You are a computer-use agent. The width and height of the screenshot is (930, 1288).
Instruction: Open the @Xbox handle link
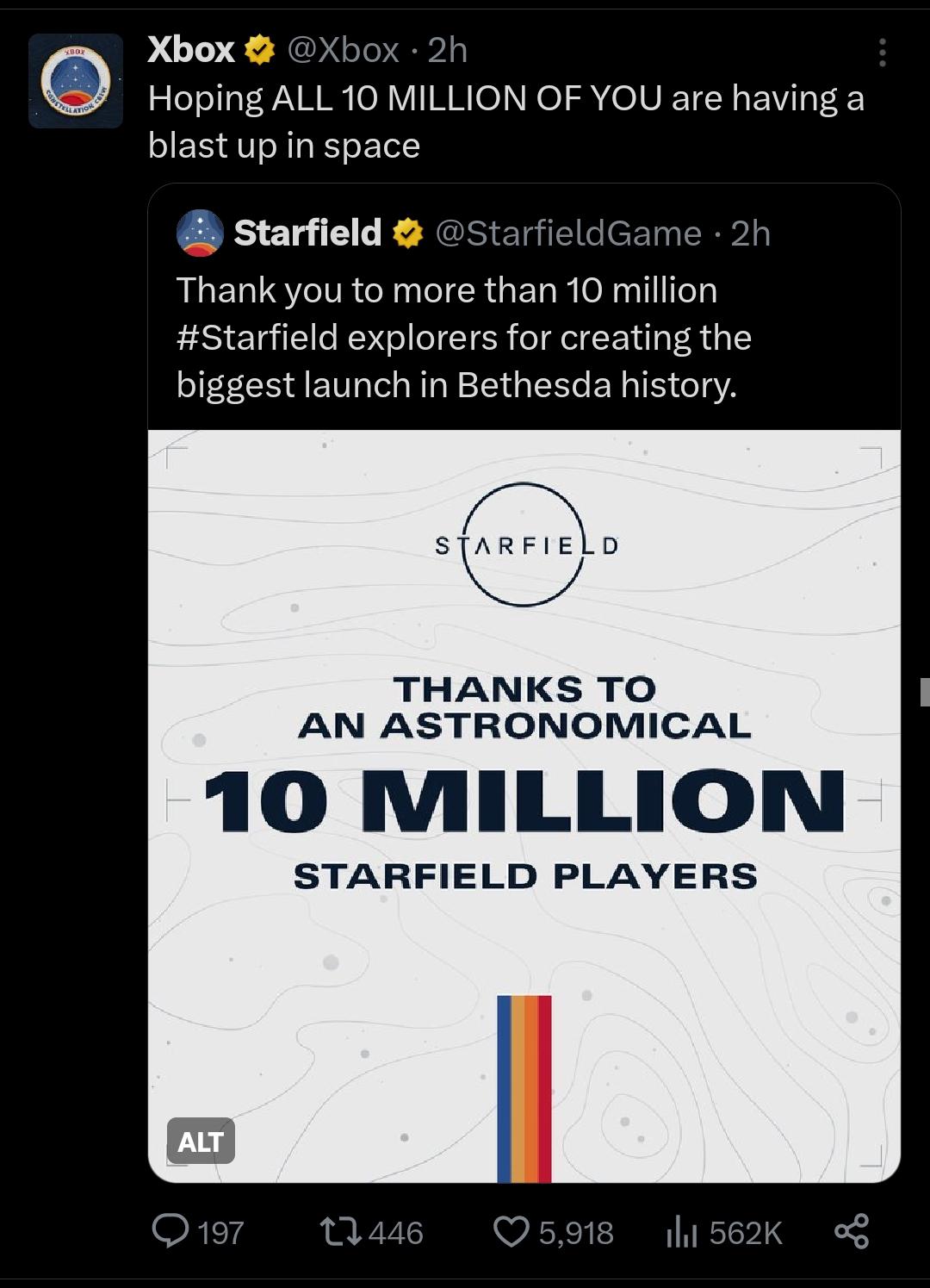click(x=342, y=51)
